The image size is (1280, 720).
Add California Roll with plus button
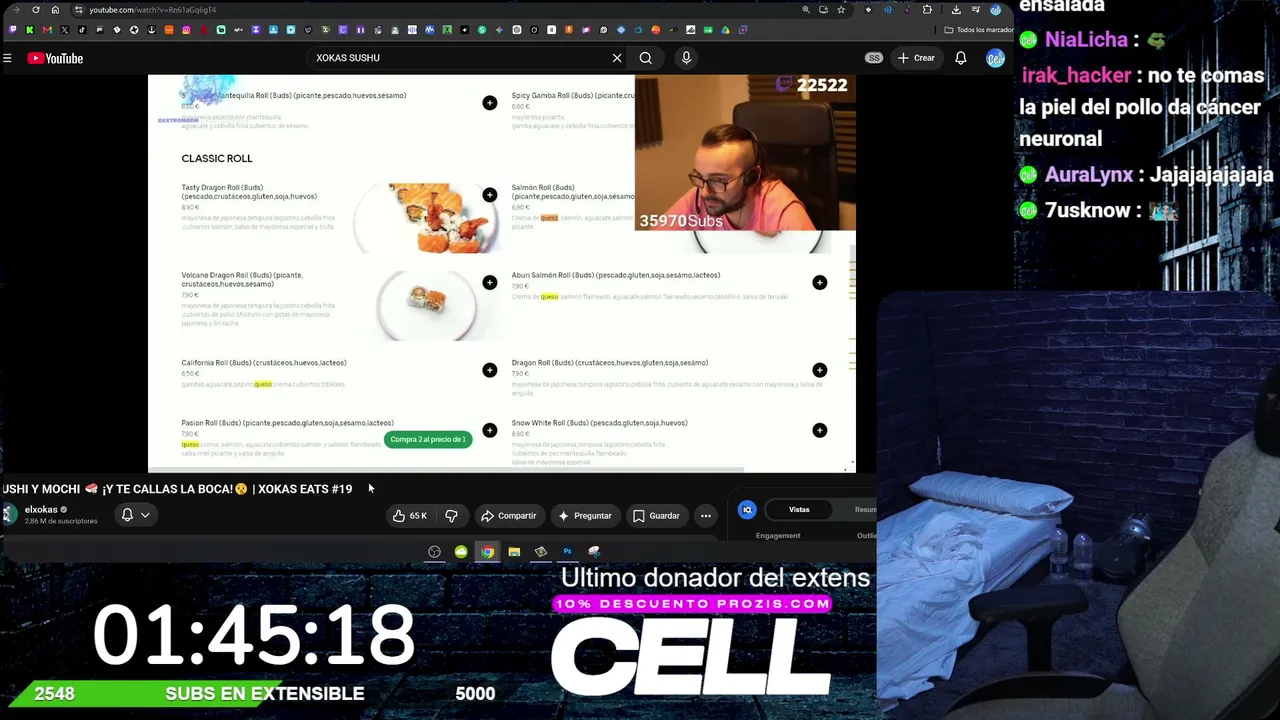(x=489, y=371)
